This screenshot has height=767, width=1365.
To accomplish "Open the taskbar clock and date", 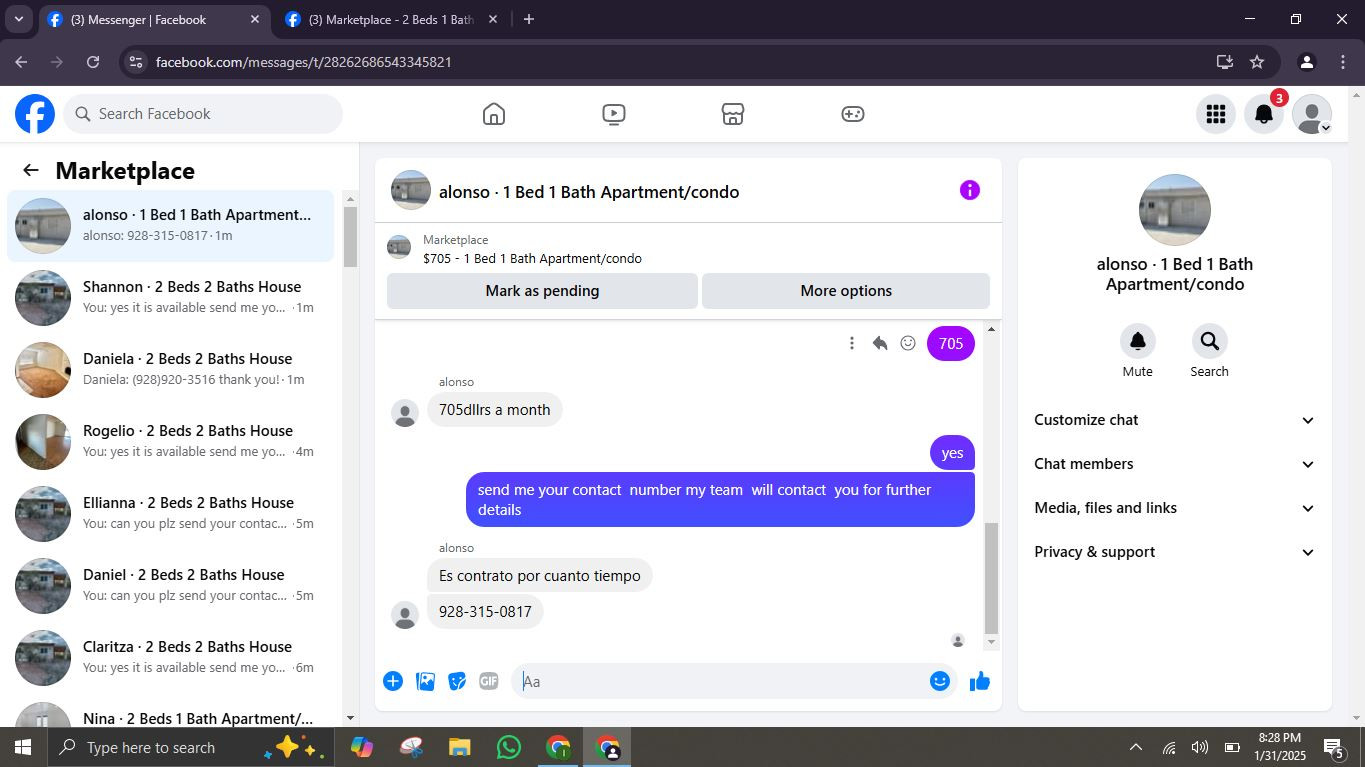I will (1279, 747).
